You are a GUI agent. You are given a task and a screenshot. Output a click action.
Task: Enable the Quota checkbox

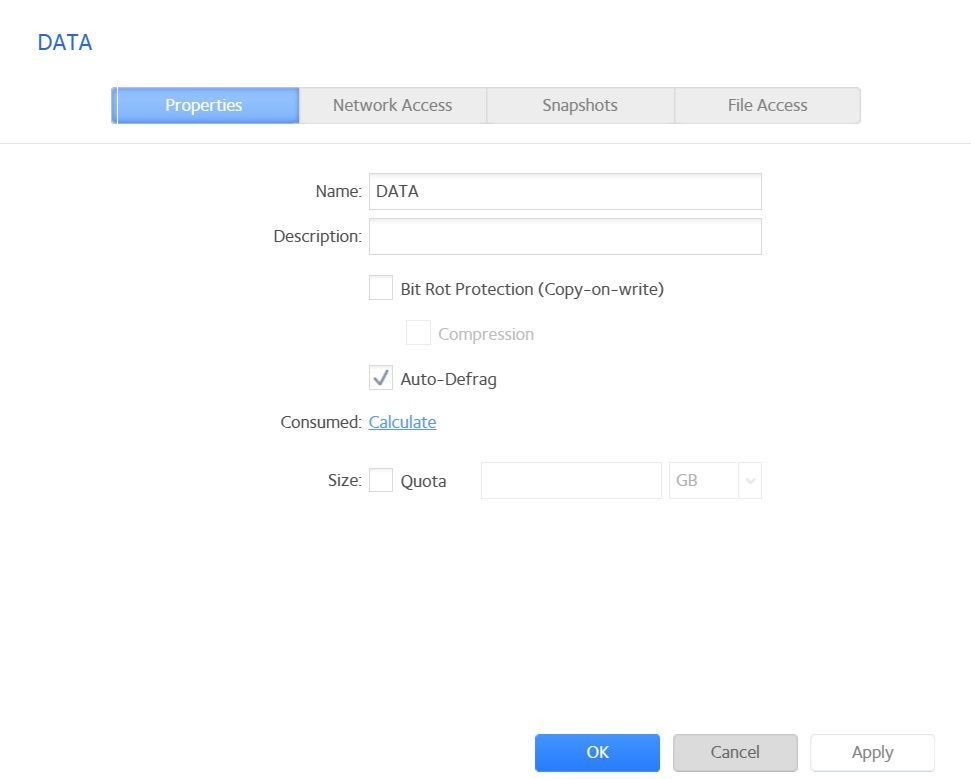coord(381,480)
